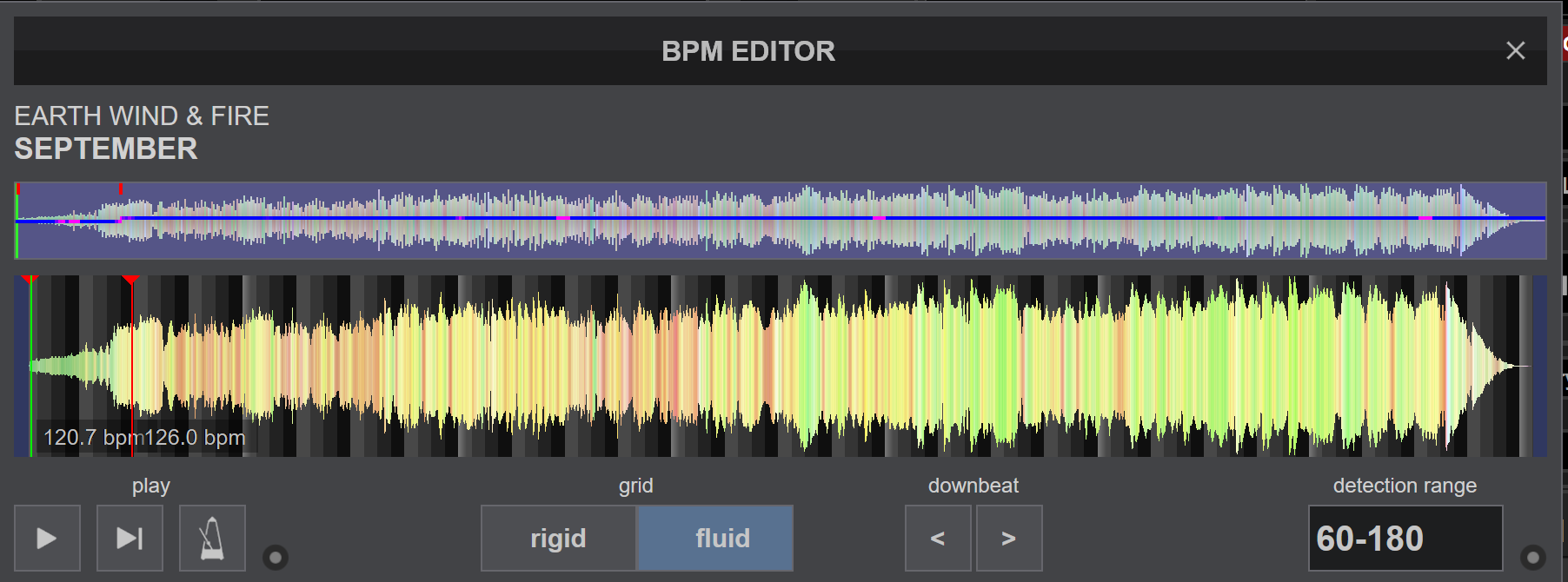Shift downbeat forward with the > arrow
1568x582 pixels.
[1008, 539]
